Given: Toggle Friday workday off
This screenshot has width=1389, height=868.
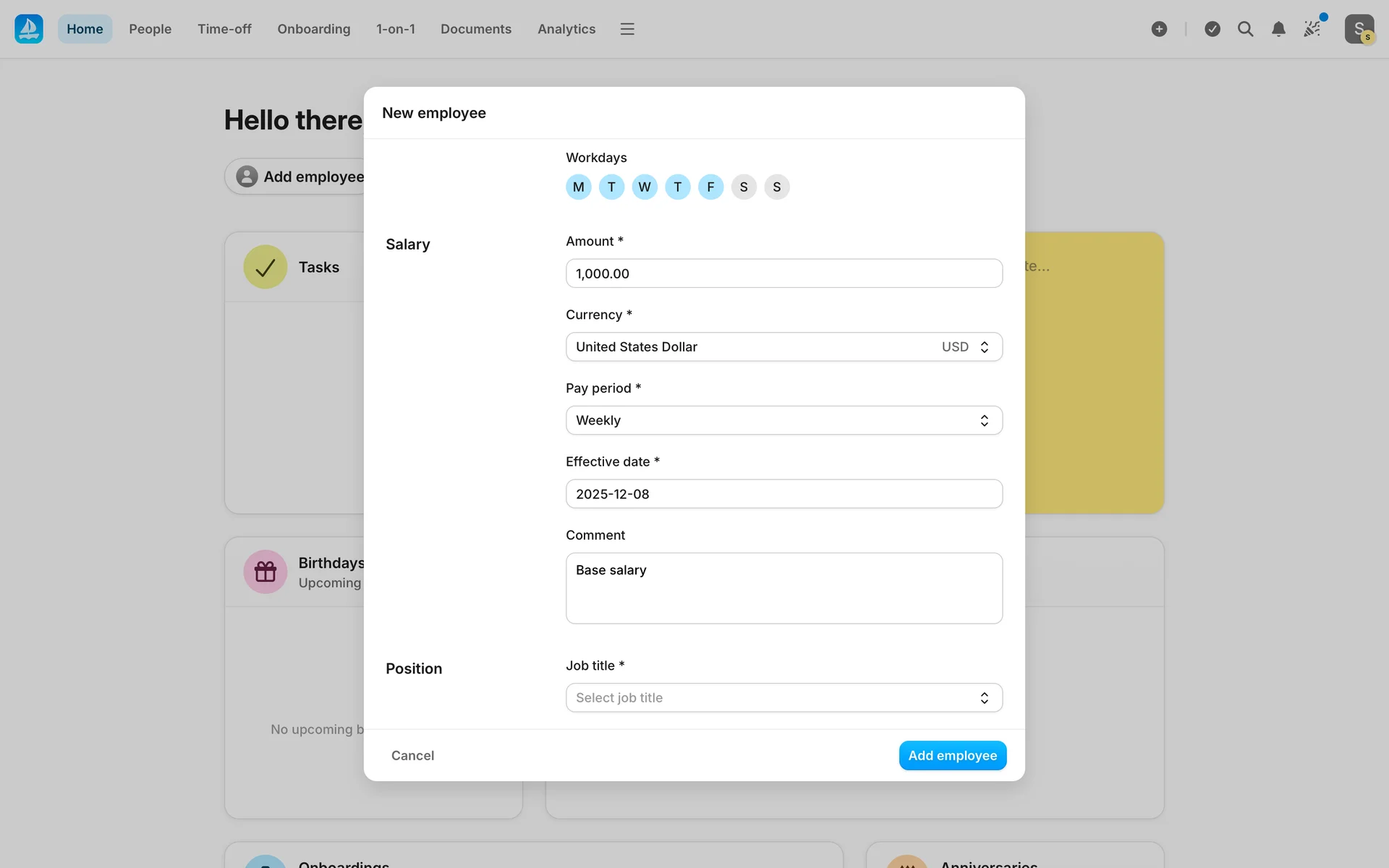Looking at the screenshot, I should [710, 187].
